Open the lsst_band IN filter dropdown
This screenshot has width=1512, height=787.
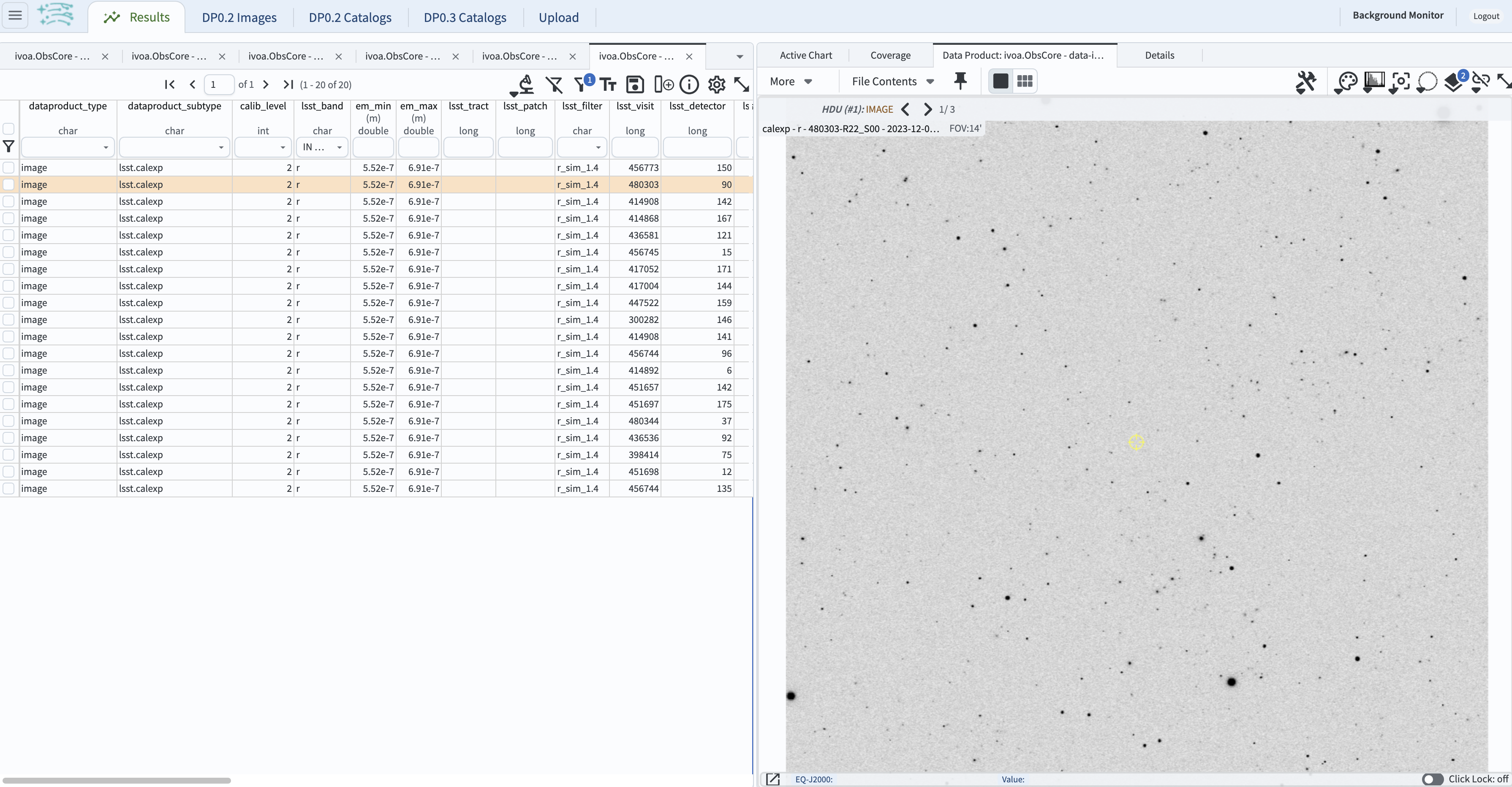pyautogui.click(x=322, y=147)
